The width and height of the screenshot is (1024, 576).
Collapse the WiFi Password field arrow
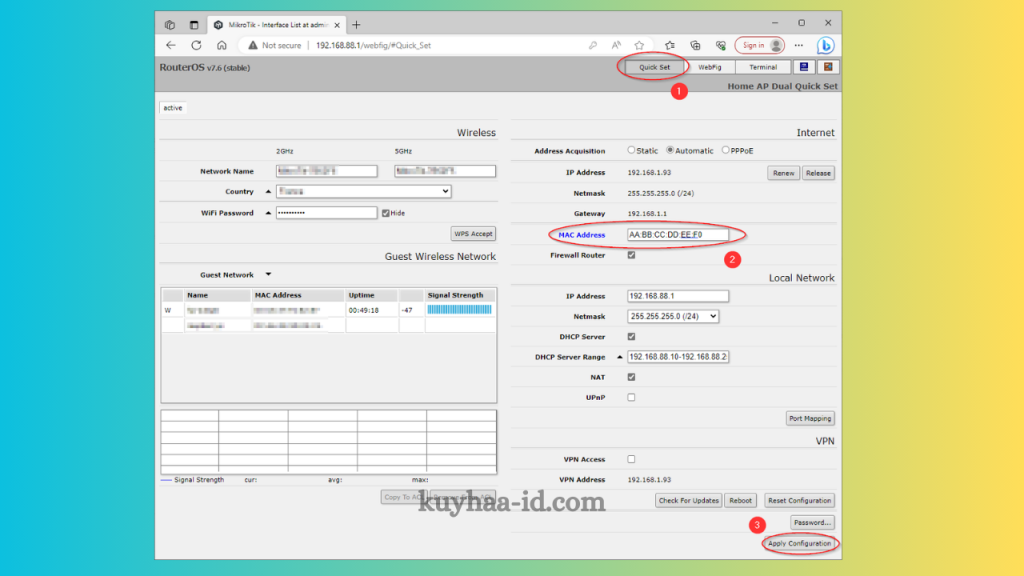268,213
